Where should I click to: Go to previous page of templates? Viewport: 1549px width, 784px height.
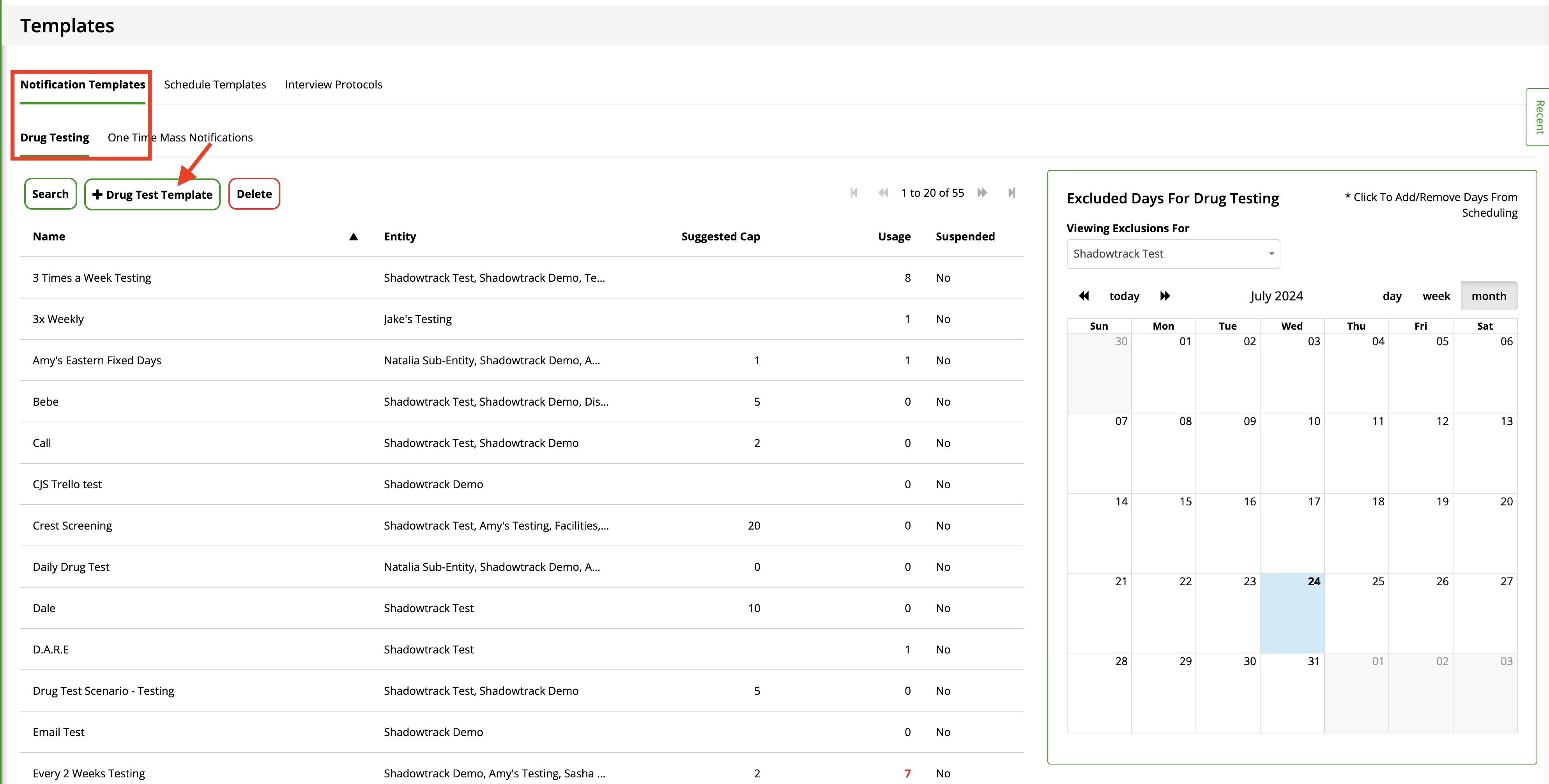pos(883,192)
